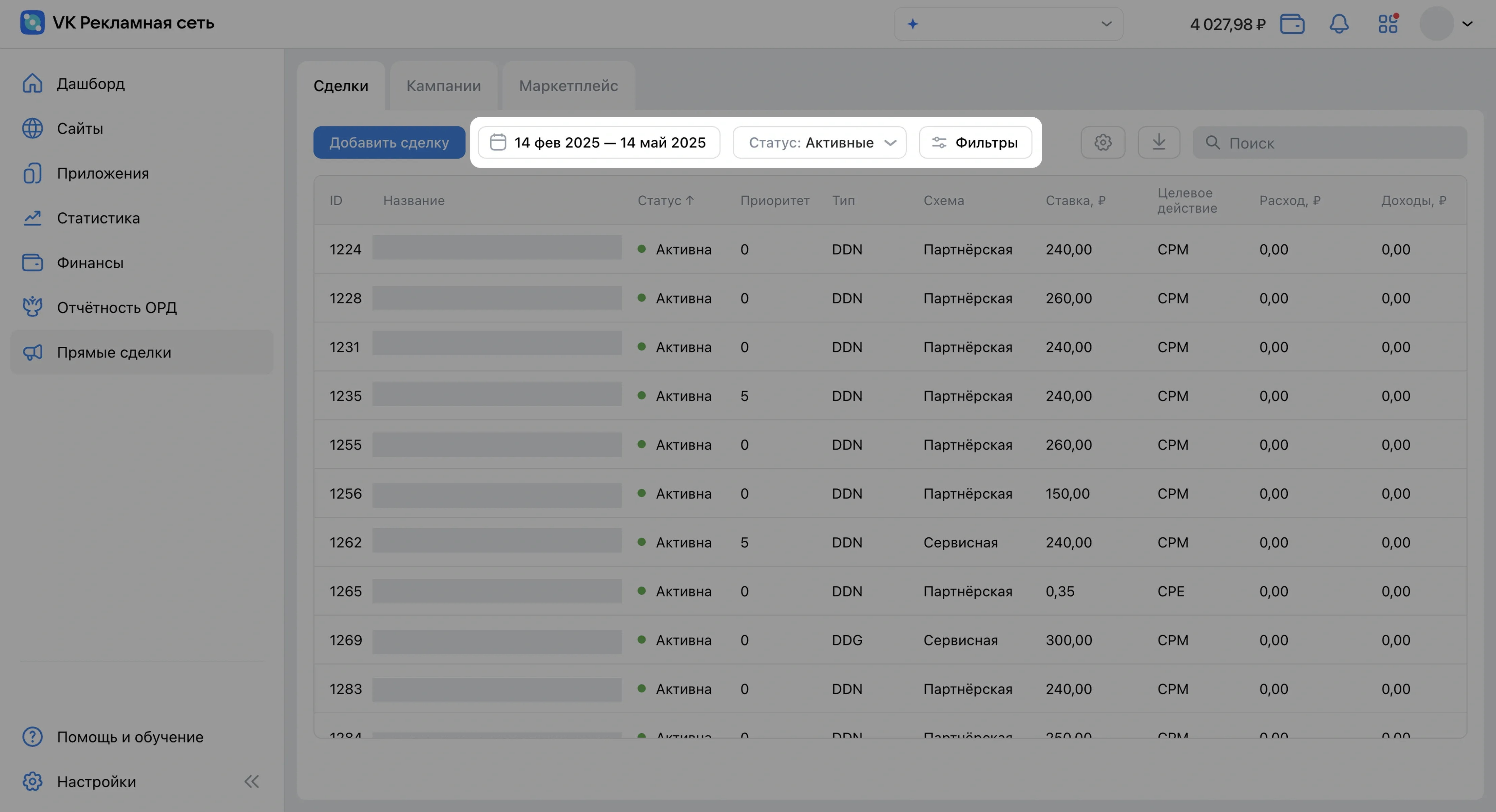The height and width of the screenshot is (812, 1496).
Task: Click the Отчётность ОРД emblem icon
Action: (x=33, y=307)
